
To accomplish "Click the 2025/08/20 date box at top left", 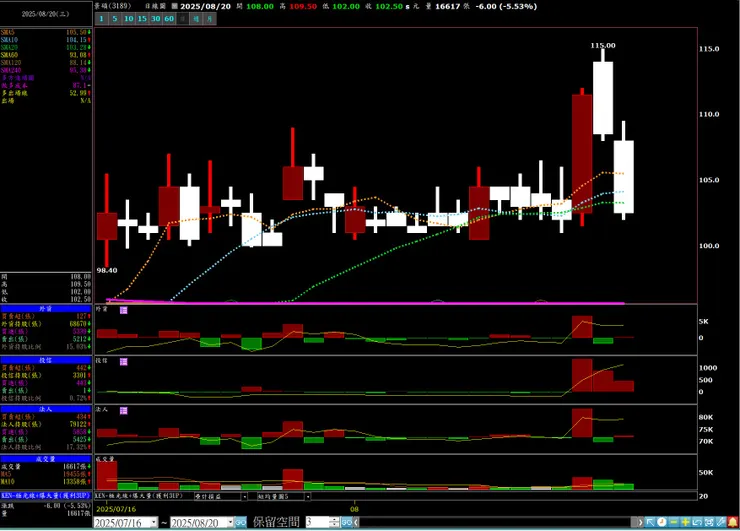I will pyautogui.click(x=46, y=14).
